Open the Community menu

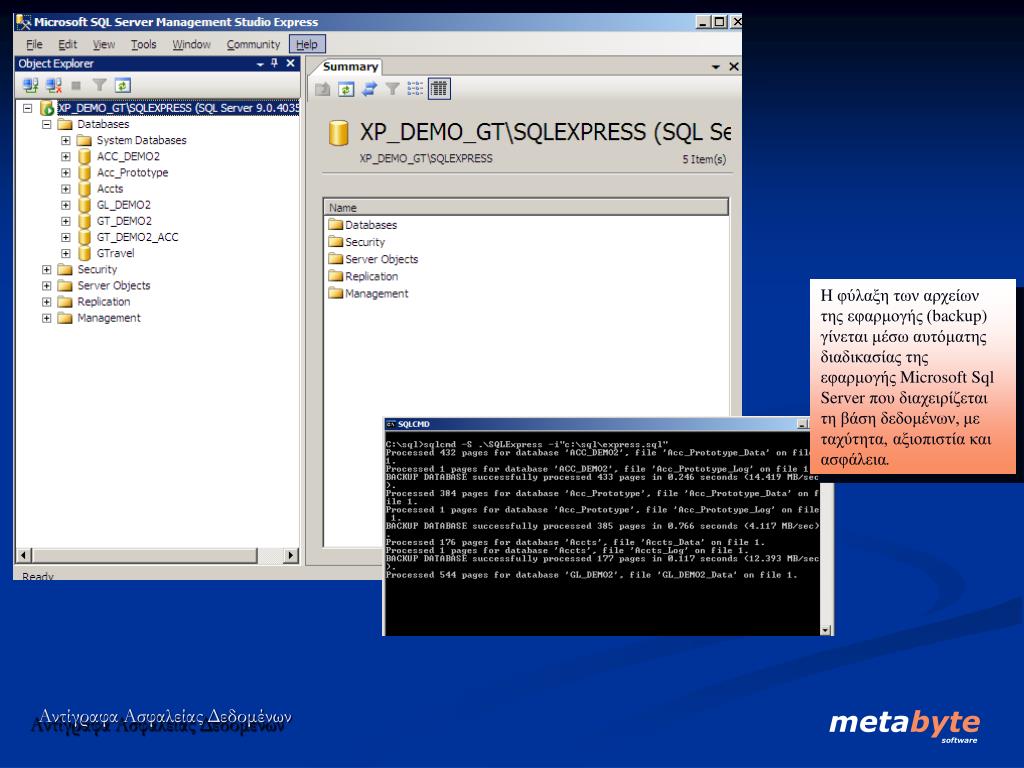point(253,44)
